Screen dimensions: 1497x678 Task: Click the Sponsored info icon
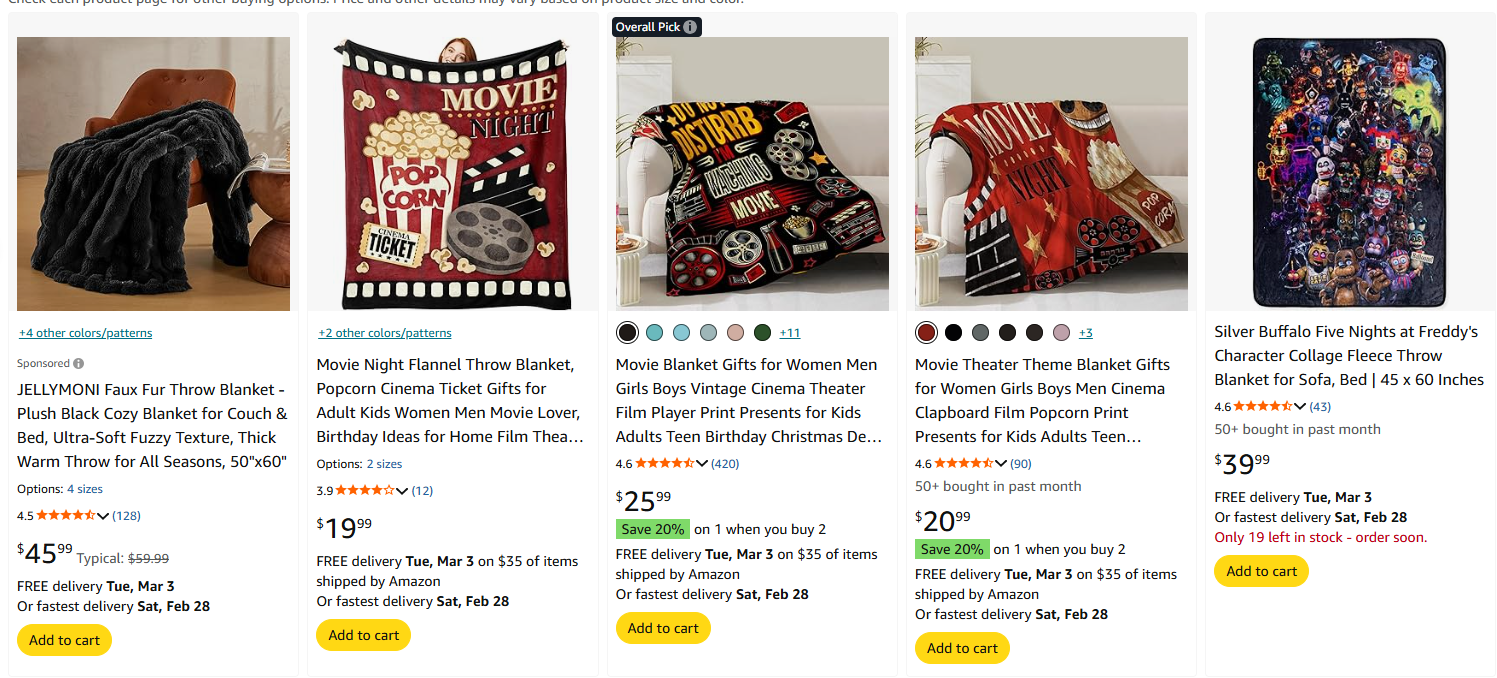[77, 362]
